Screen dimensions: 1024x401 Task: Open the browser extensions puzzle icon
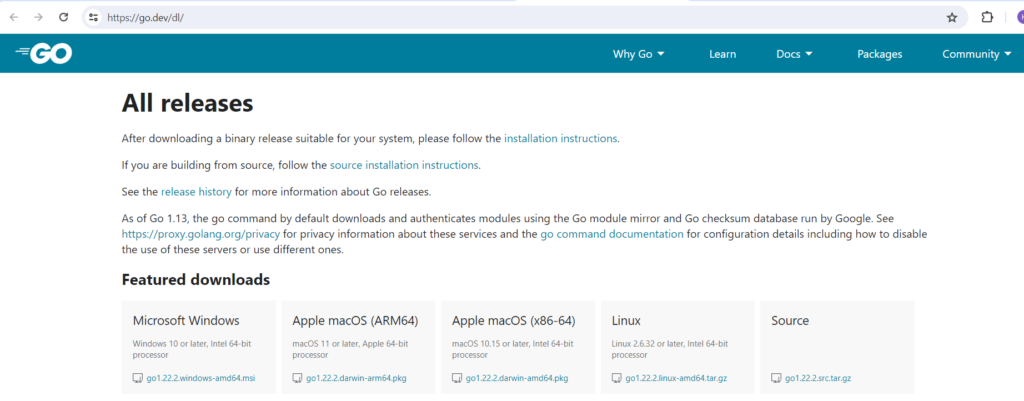pyautogui.click(x=987, y=17)
